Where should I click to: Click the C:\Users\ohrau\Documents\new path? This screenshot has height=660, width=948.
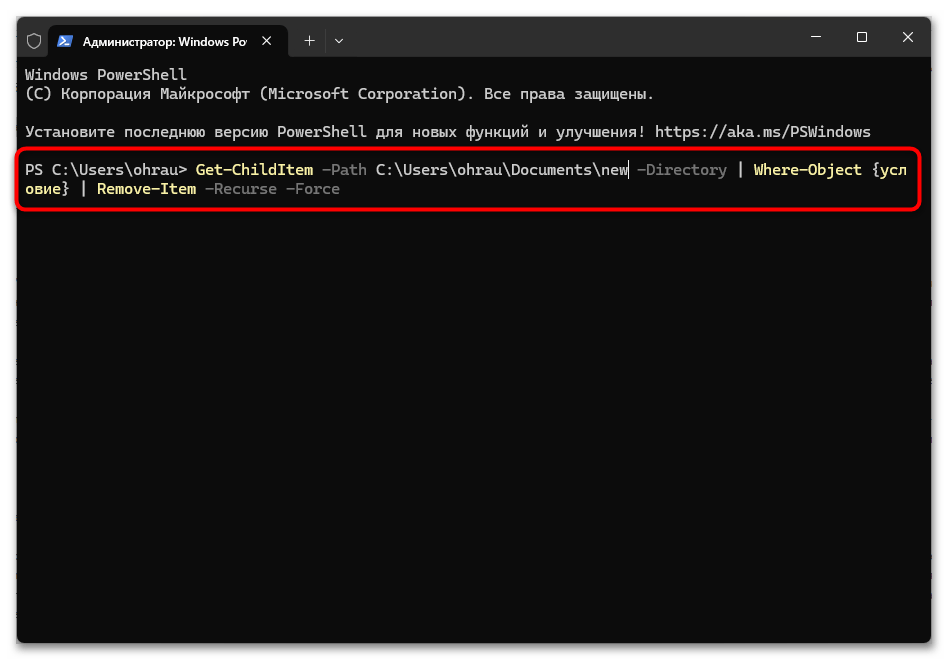click(x=502, y=170)
